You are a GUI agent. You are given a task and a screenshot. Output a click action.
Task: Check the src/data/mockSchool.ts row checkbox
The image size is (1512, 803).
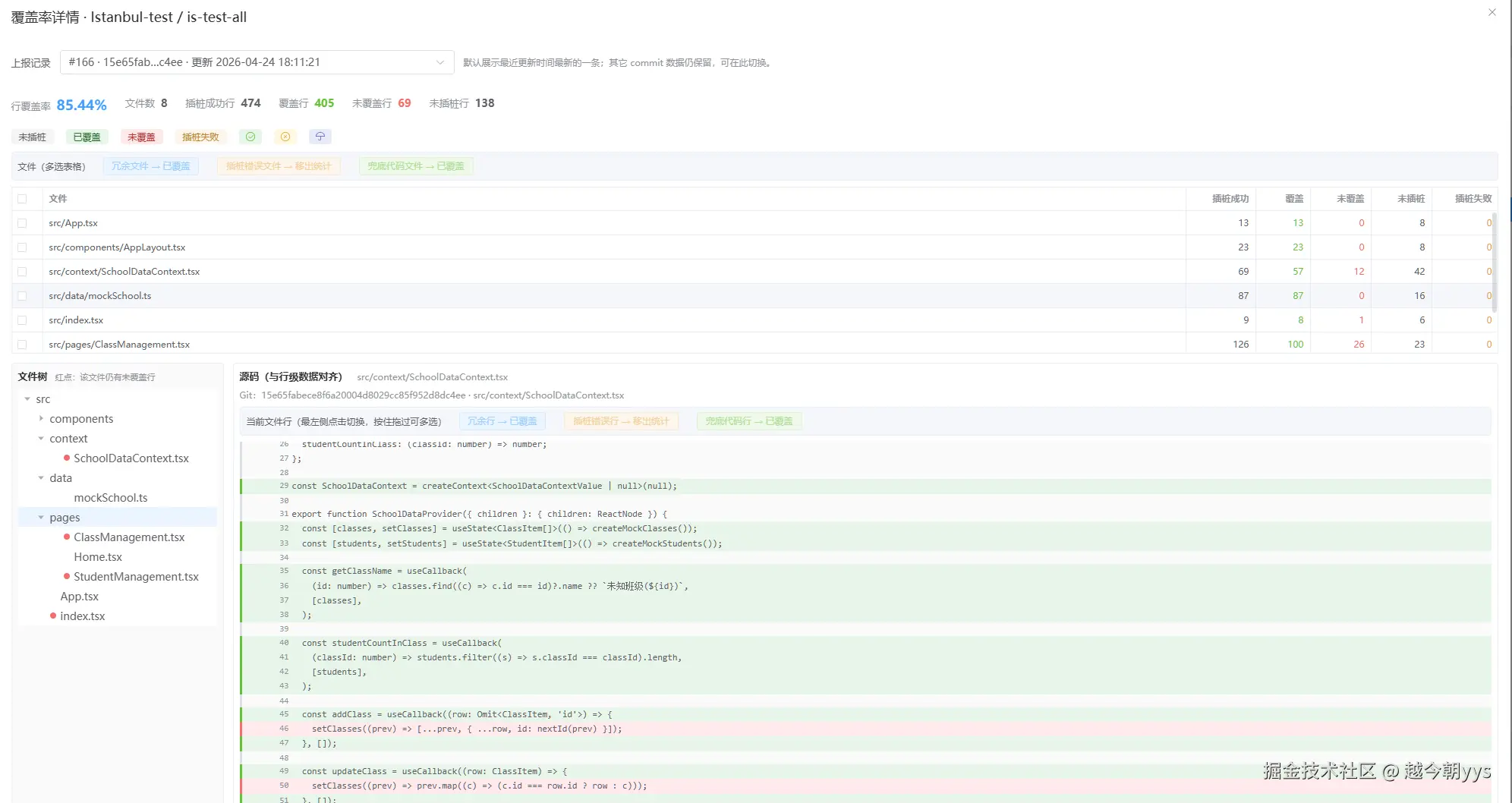click(x=22, y=296)
